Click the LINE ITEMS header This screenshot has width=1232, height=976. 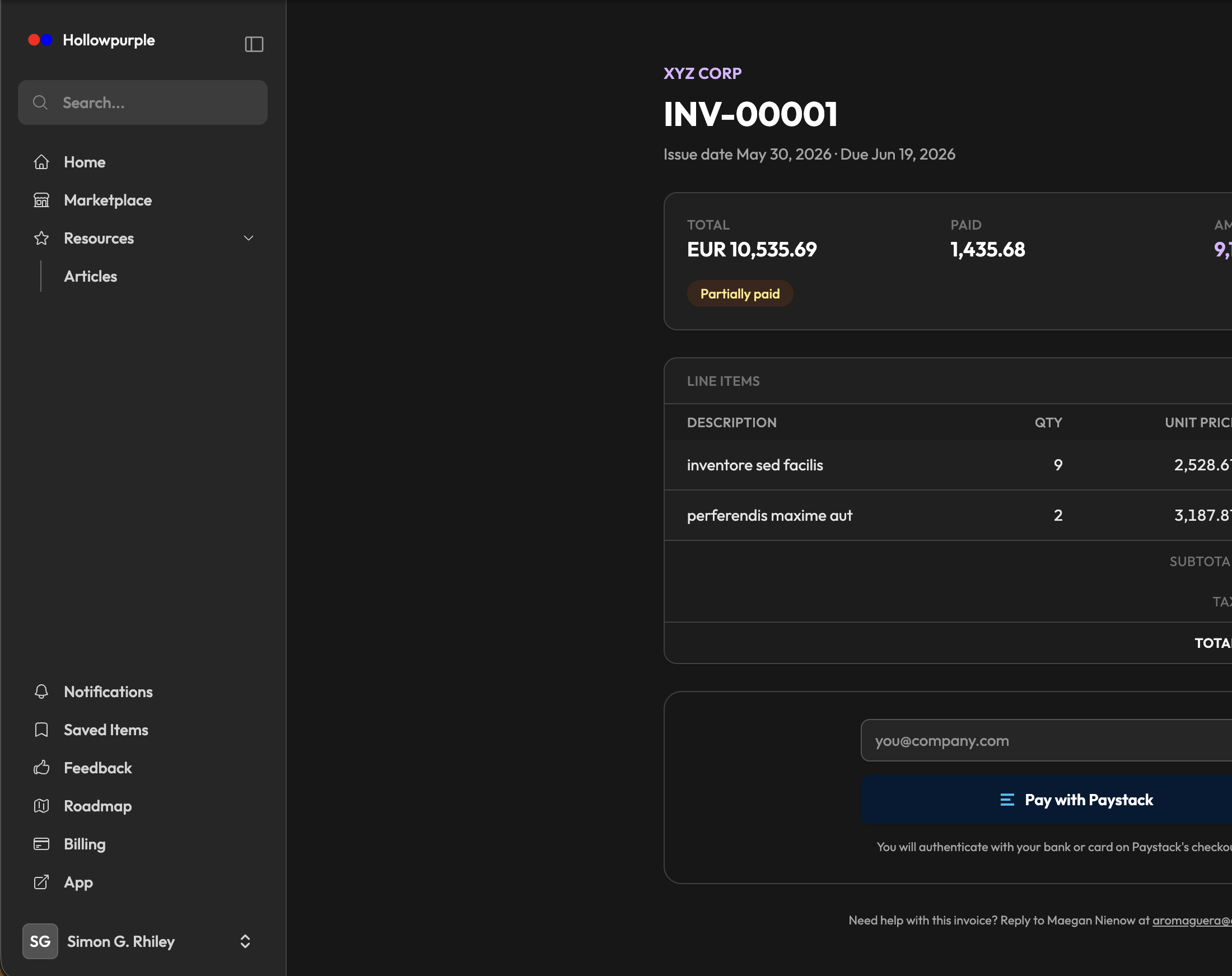pyautogui.click(x=723, y=381)
